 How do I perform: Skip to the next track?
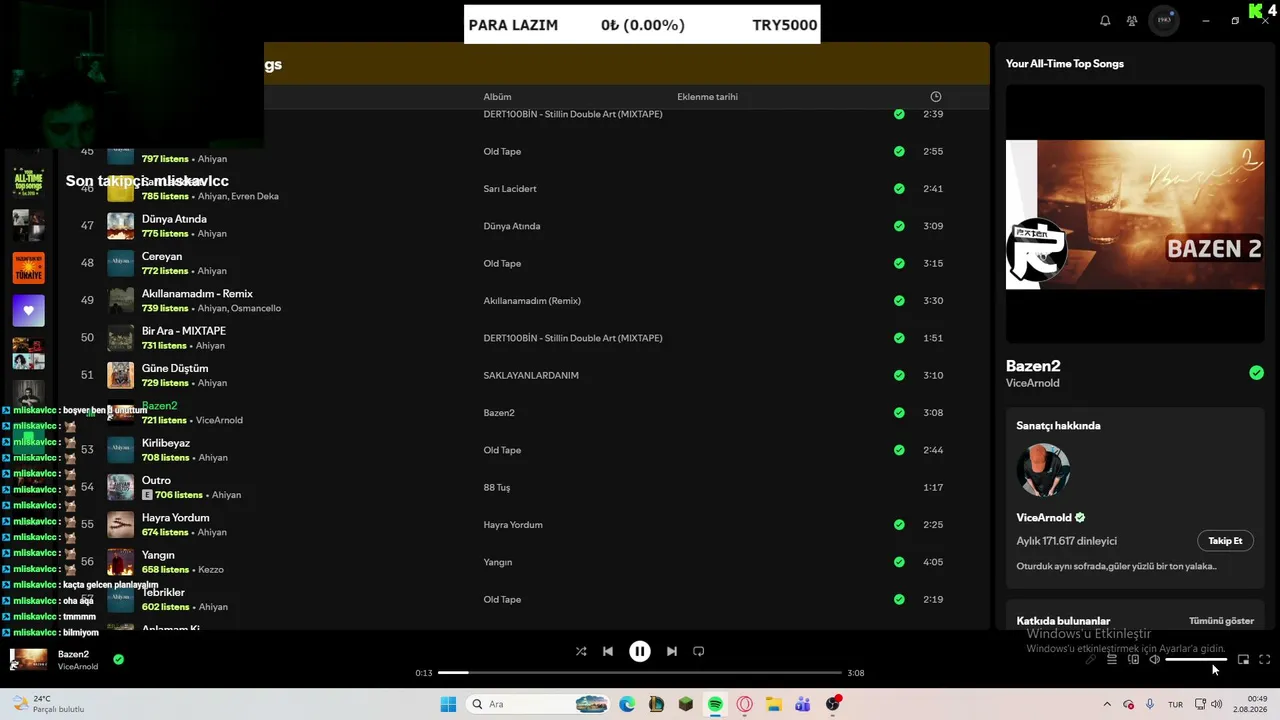(x=672, y=651)
